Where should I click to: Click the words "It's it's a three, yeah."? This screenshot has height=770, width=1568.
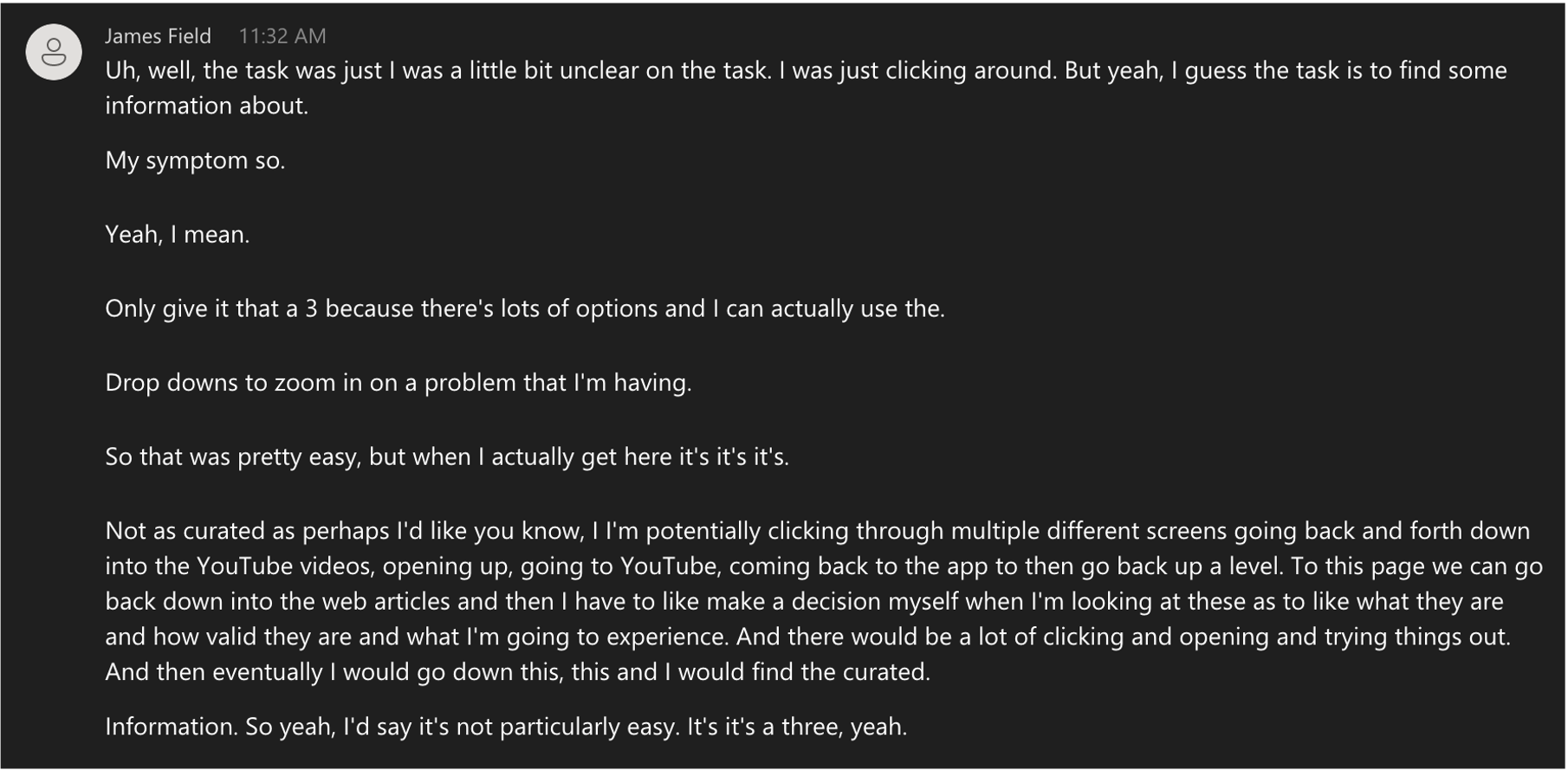pyautogui.click(x=797, y=727)
